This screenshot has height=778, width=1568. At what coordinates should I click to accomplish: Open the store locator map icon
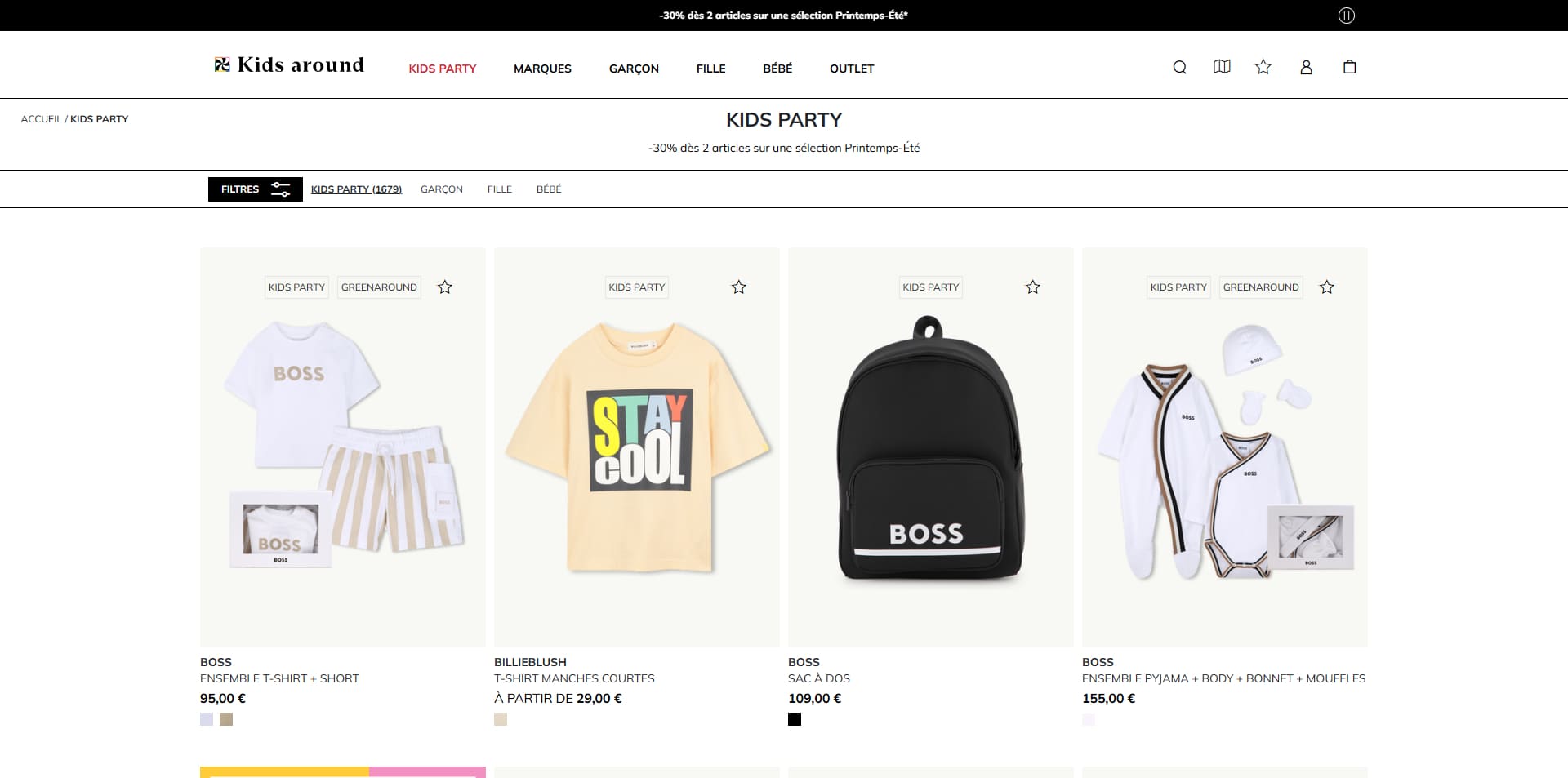(1222, 67)
